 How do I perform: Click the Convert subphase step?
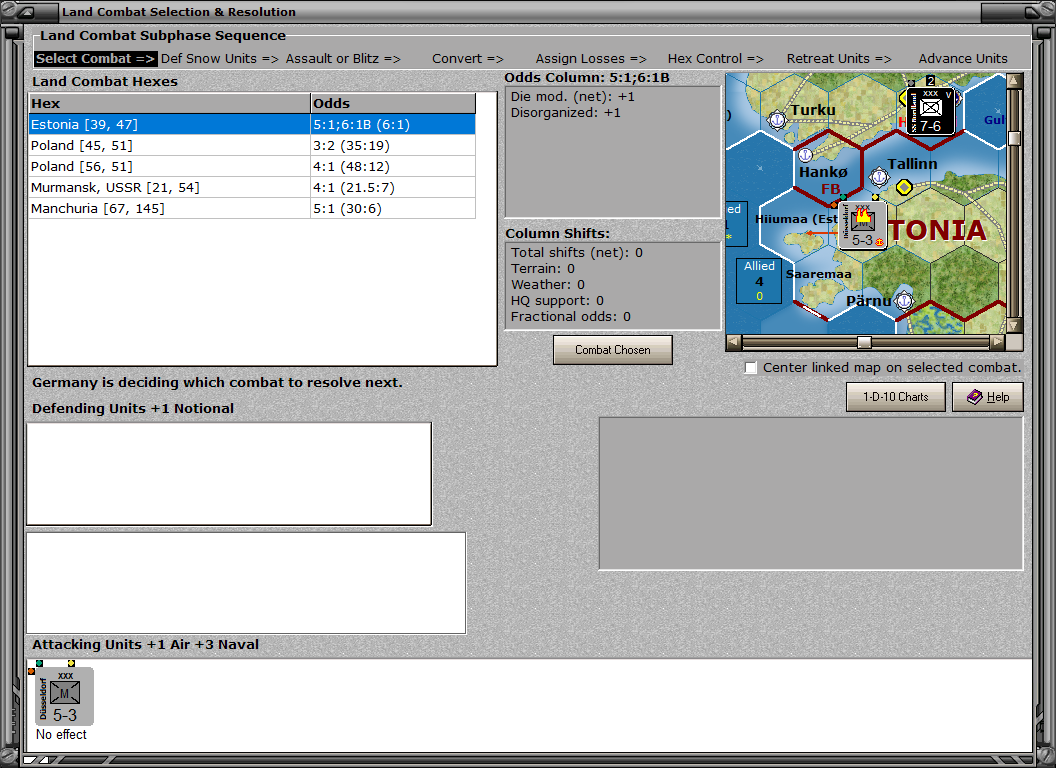[467, 59]
